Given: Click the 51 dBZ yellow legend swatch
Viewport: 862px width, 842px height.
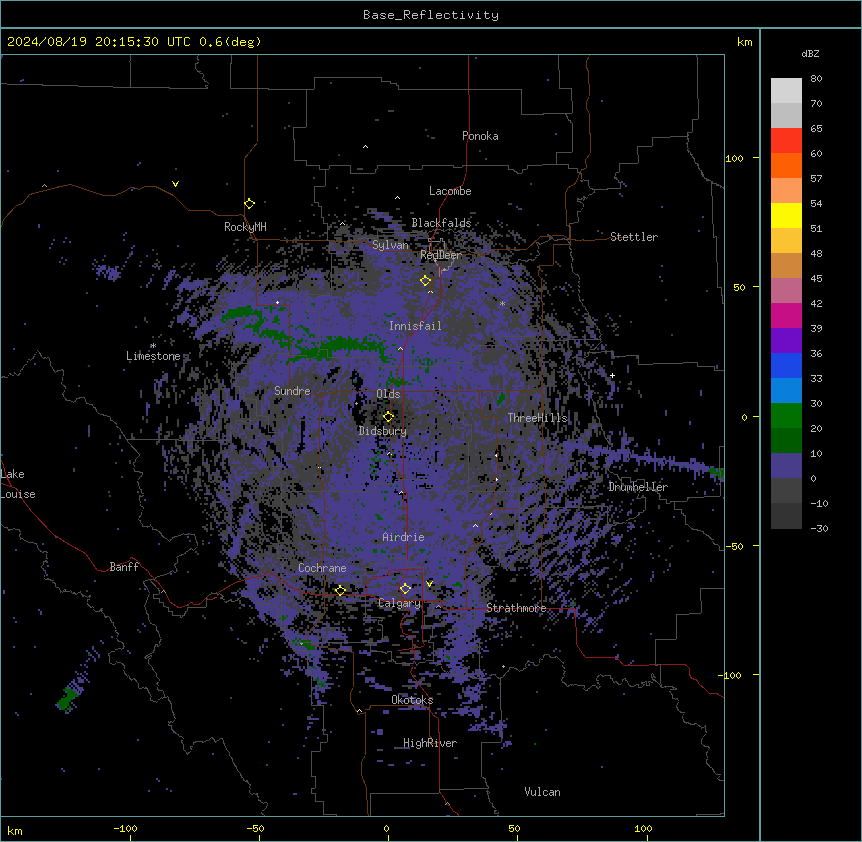Looking at the screenshot, I should [x=786, y=215].
